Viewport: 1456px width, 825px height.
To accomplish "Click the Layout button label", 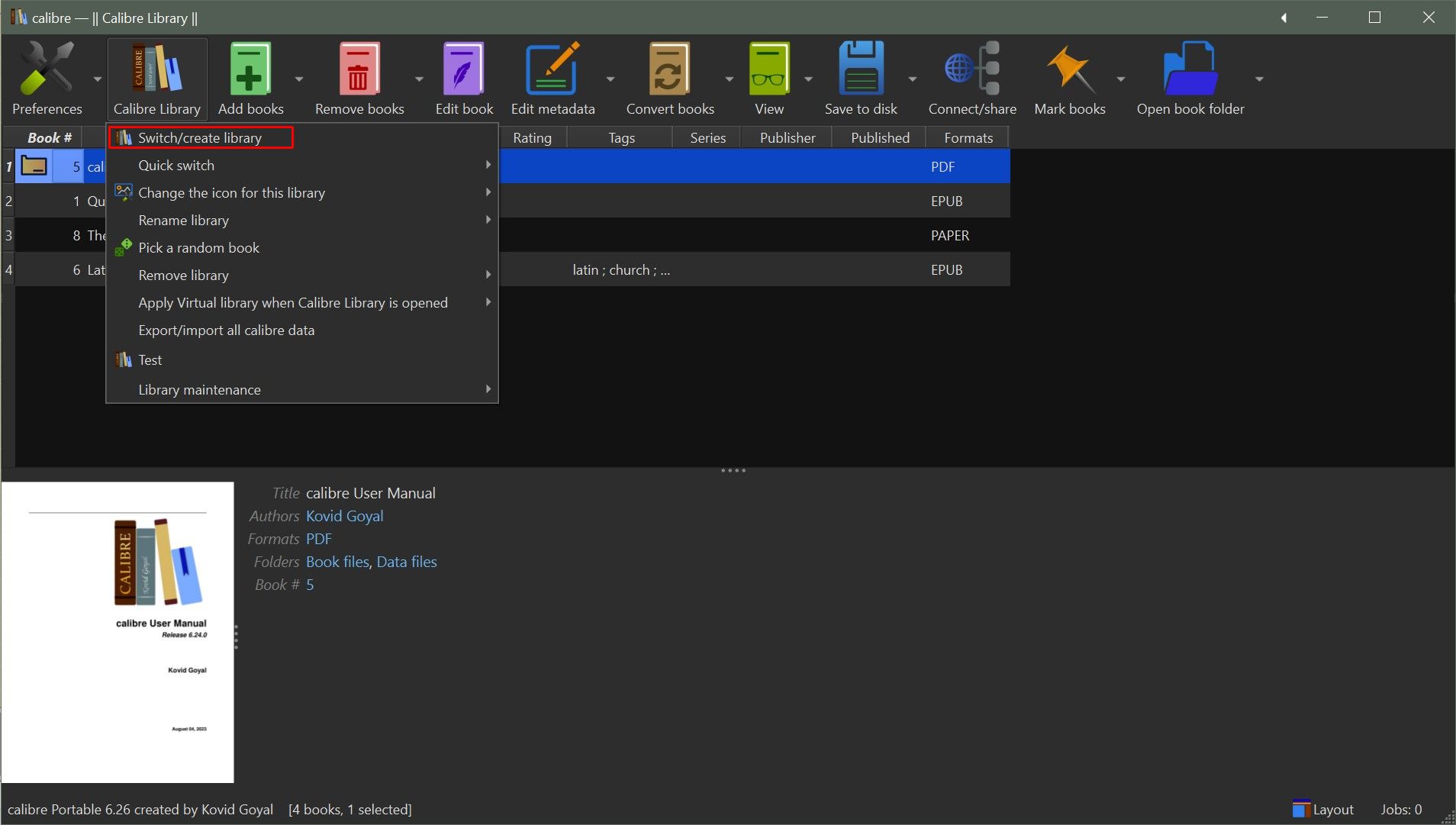I will pos(1333,809).
